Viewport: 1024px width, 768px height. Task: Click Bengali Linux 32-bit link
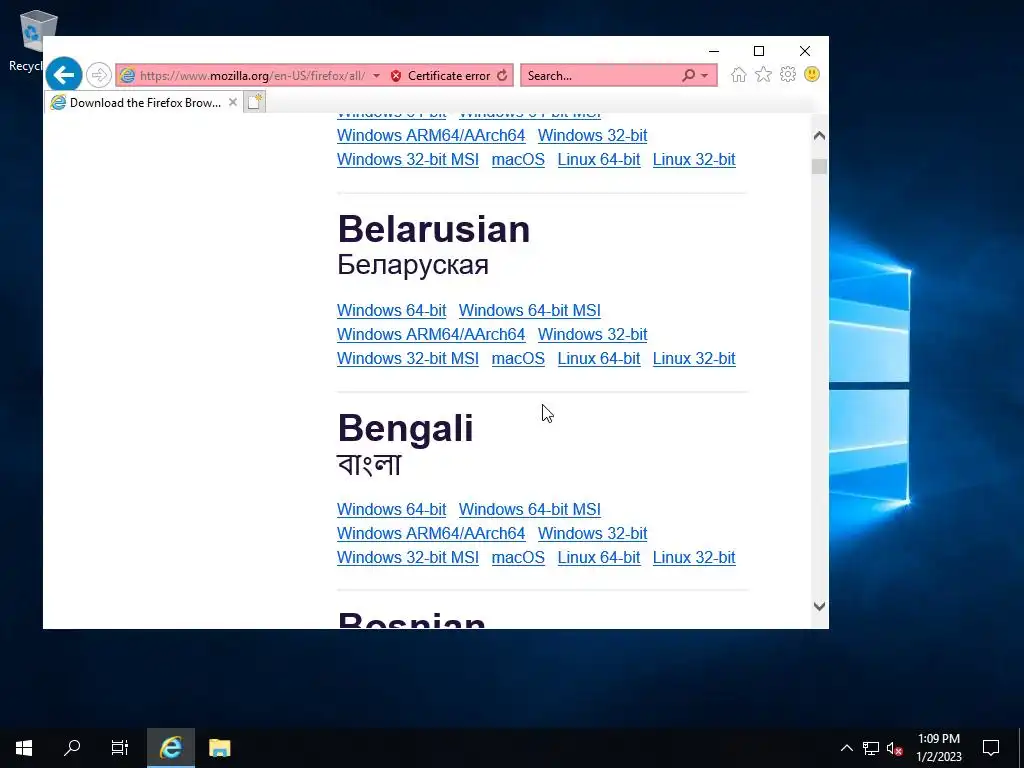[x=694, y=558]
